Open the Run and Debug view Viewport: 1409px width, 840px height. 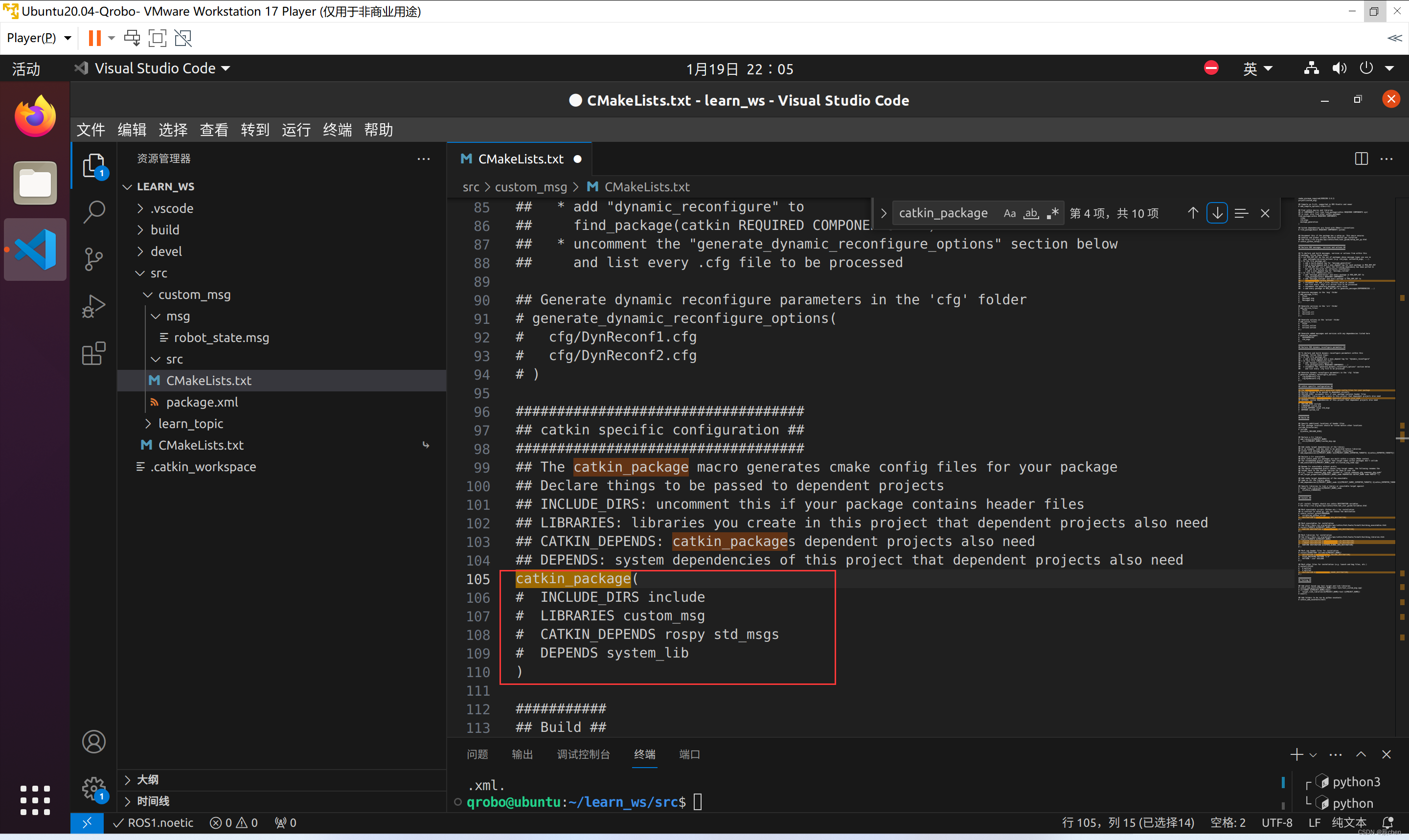(94, 306)
